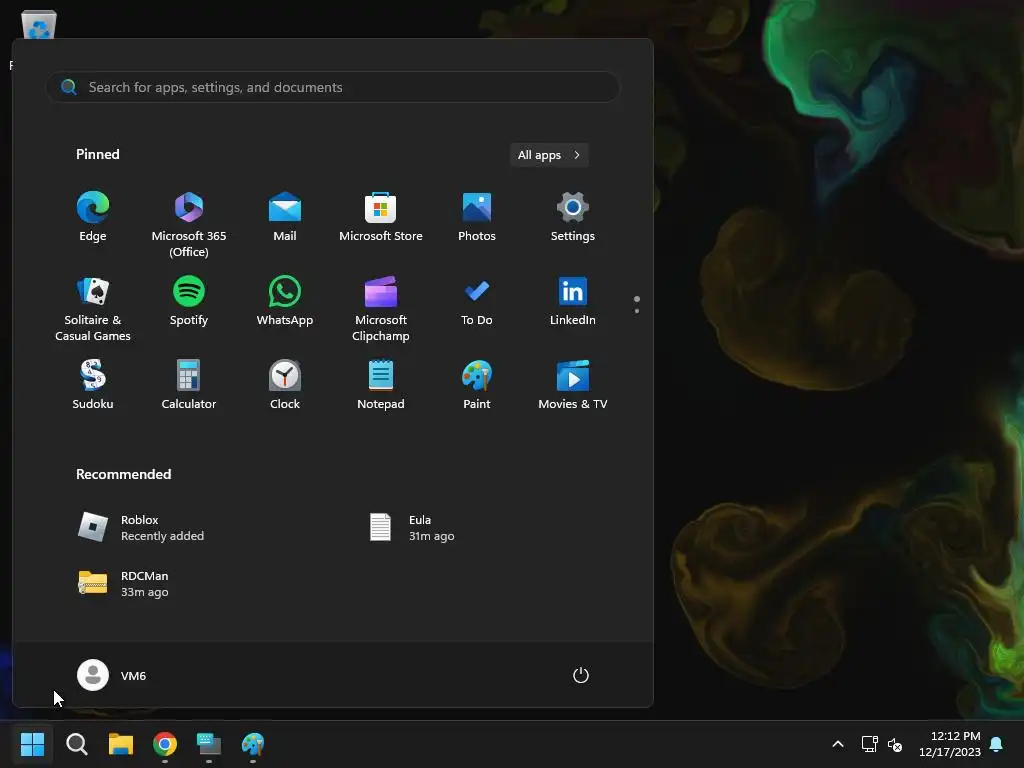
Task: Open the Edge browser from pinned apps
Action: tap(93, 217)
